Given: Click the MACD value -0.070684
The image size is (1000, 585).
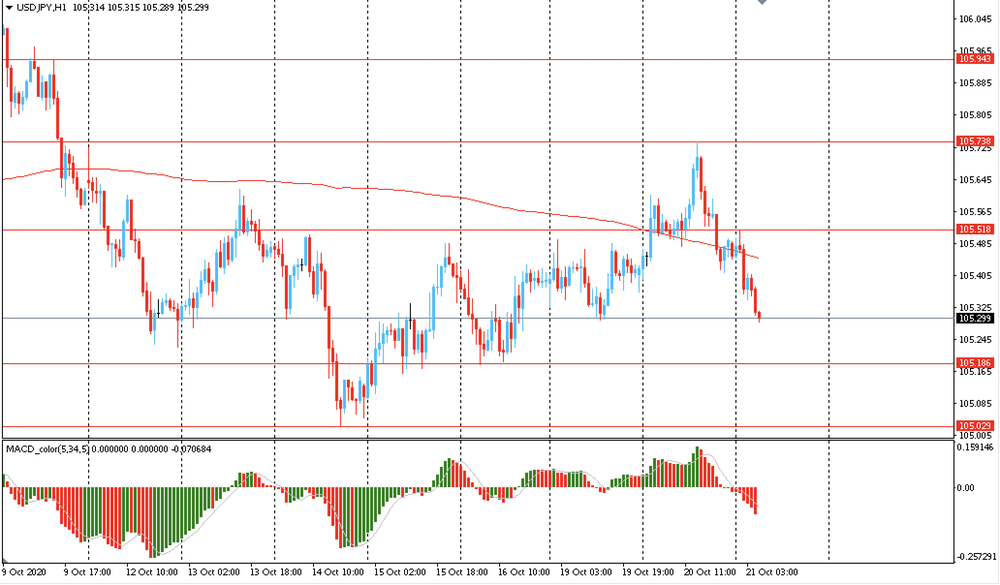Looking at the screenshot, I should point(191,449).
